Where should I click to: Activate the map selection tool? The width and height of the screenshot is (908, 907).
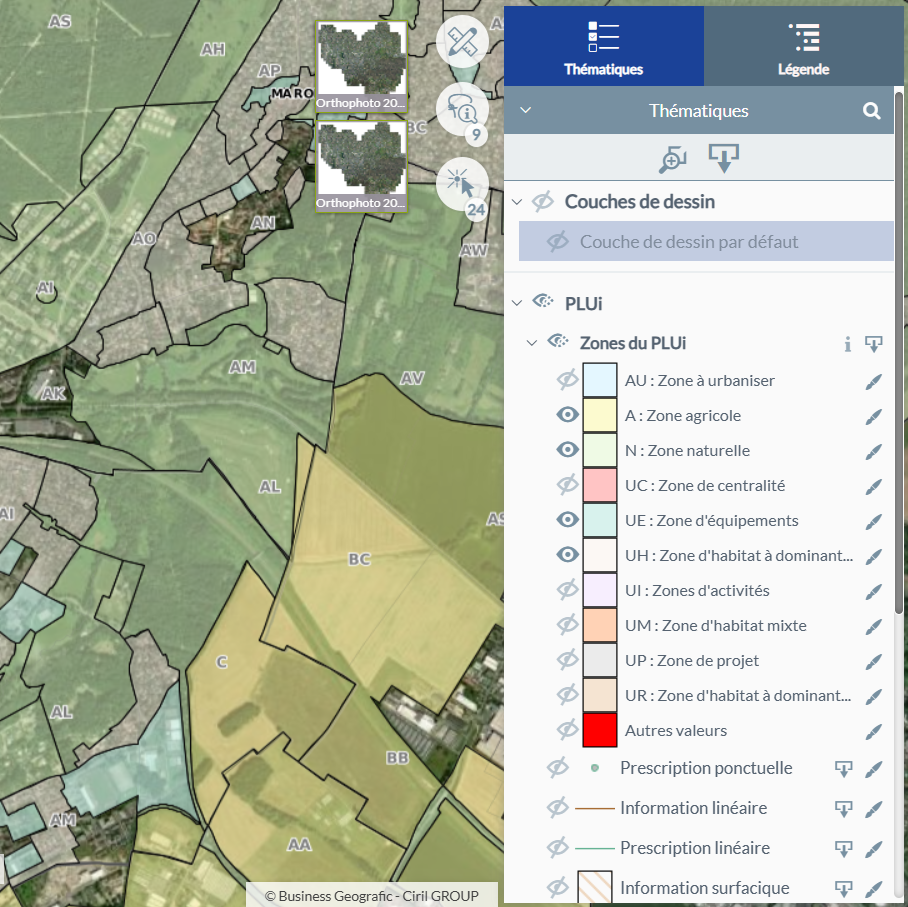(x=461, y=183)
